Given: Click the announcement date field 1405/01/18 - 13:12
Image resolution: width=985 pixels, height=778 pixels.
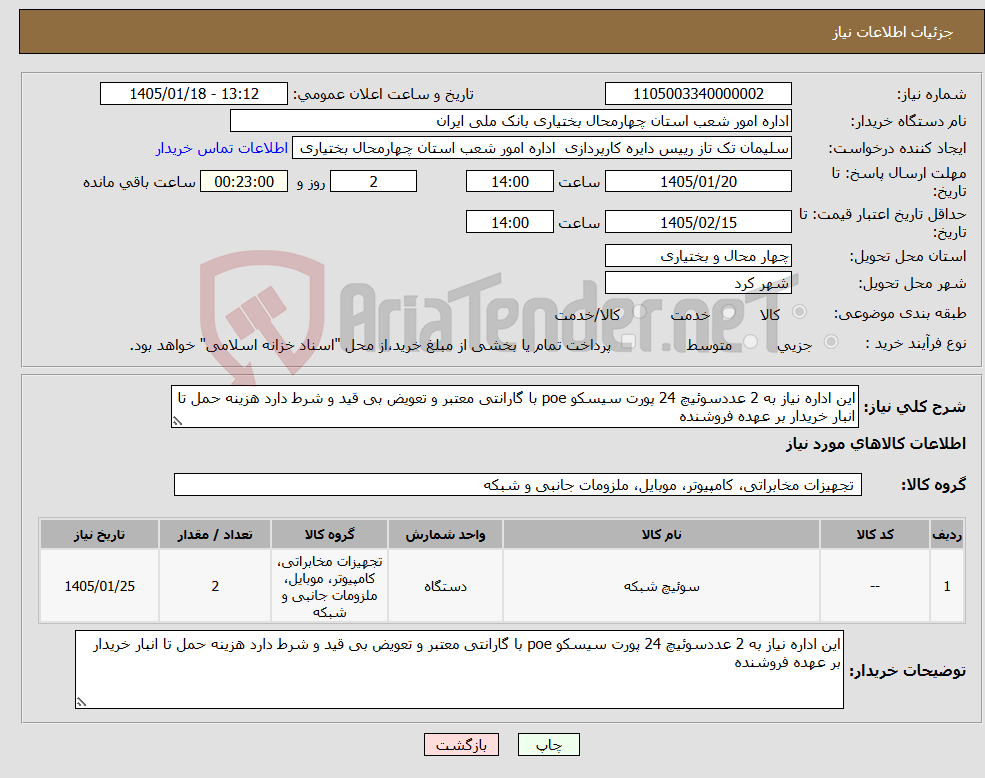Looking at the screenshot, I should (193, 94).
